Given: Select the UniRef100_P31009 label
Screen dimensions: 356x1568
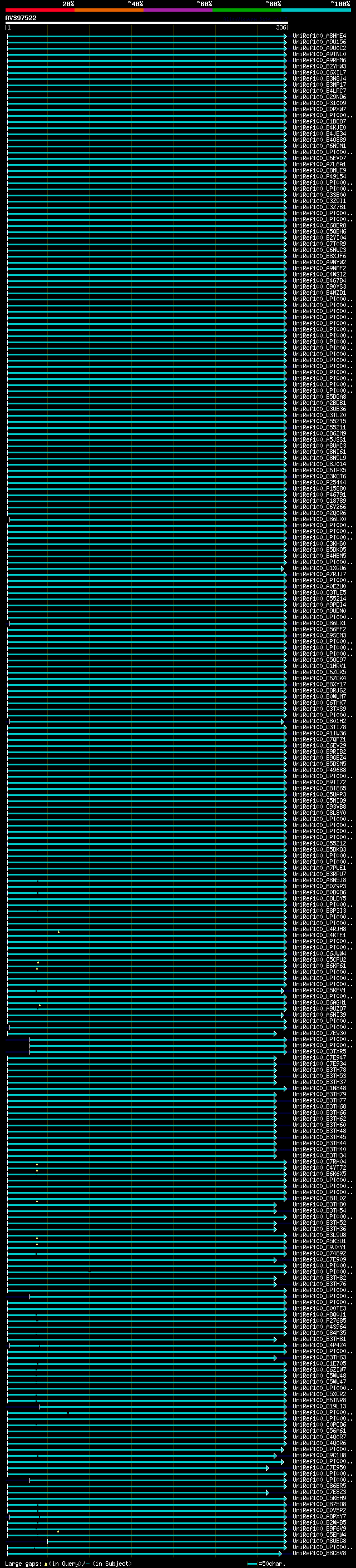Looking at the screenshot, I should [x=319, y=103].
